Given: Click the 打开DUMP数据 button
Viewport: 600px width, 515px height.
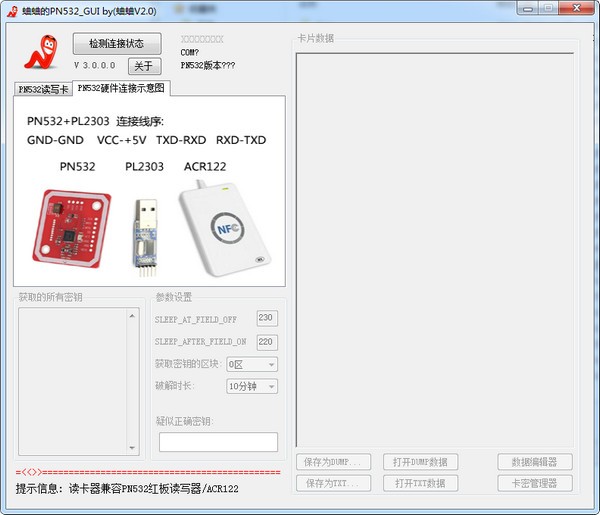Looking at the screenshot, I should 421,462.
